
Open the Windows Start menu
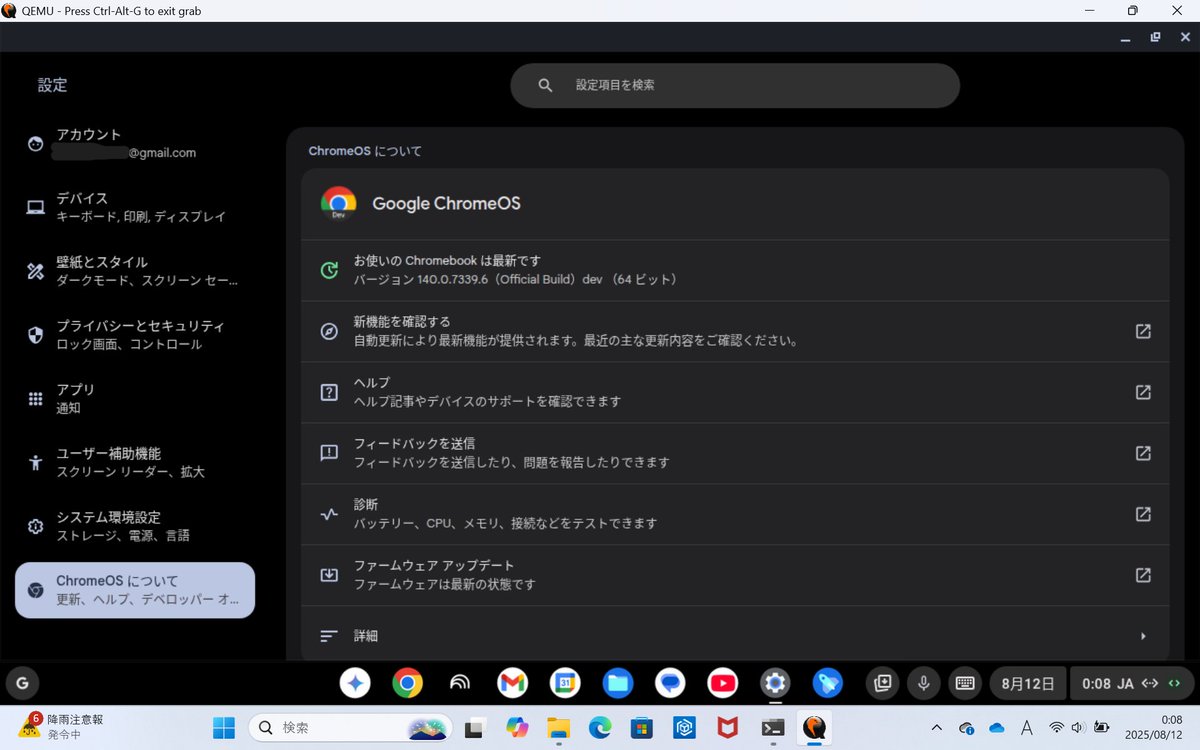point(224,727)
